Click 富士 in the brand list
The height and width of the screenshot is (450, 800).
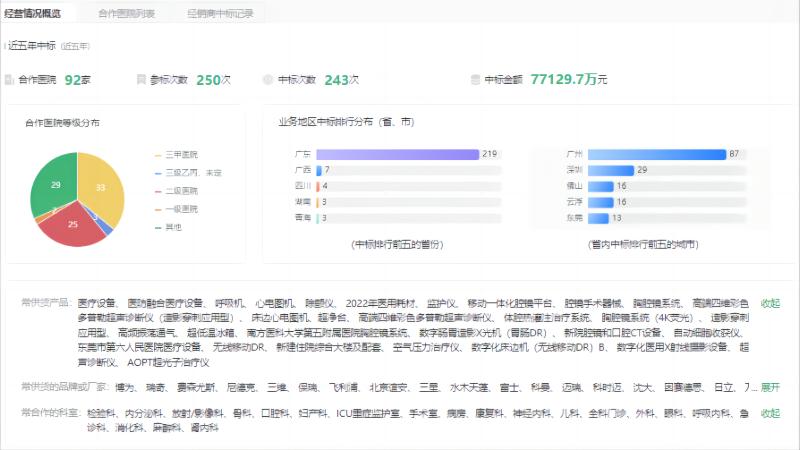tap(509, 388)
